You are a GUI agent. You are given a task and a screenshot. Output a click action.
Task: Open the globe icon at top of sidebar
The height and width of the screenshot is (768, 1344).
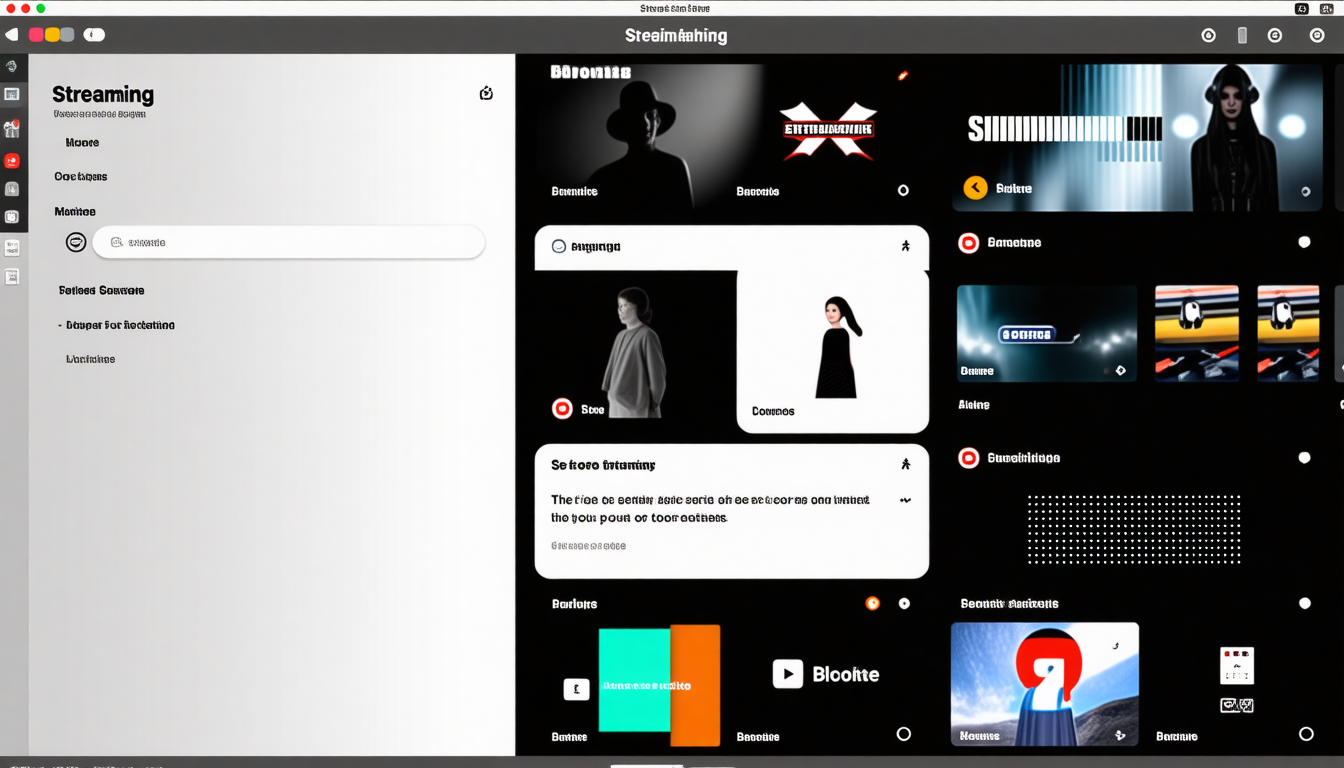point(13,66)
